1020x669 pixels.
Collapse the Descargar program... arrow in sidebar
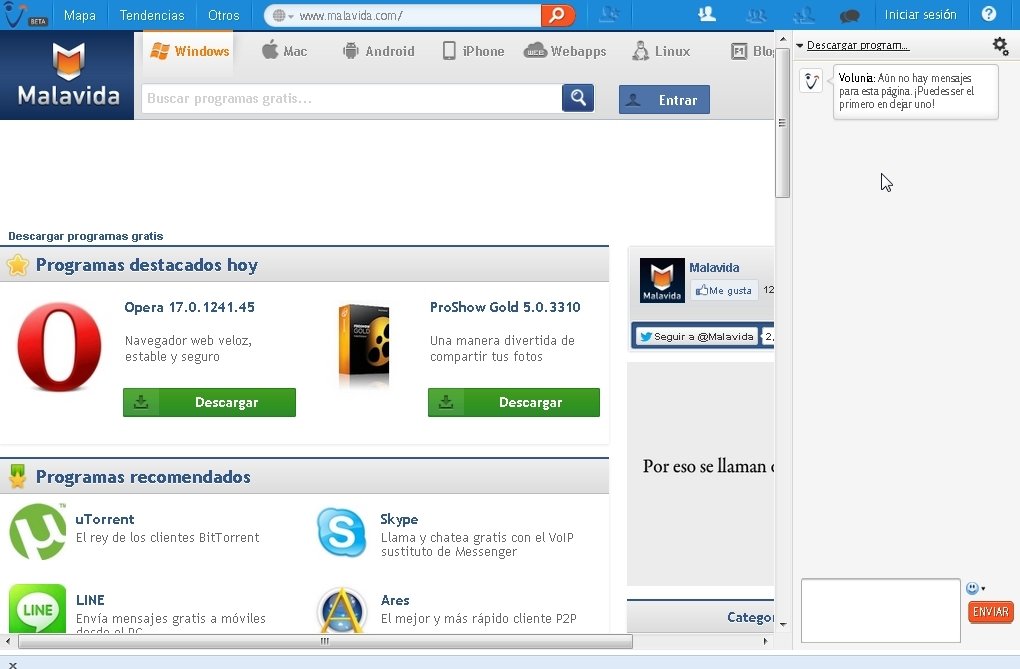coord(799,46)
